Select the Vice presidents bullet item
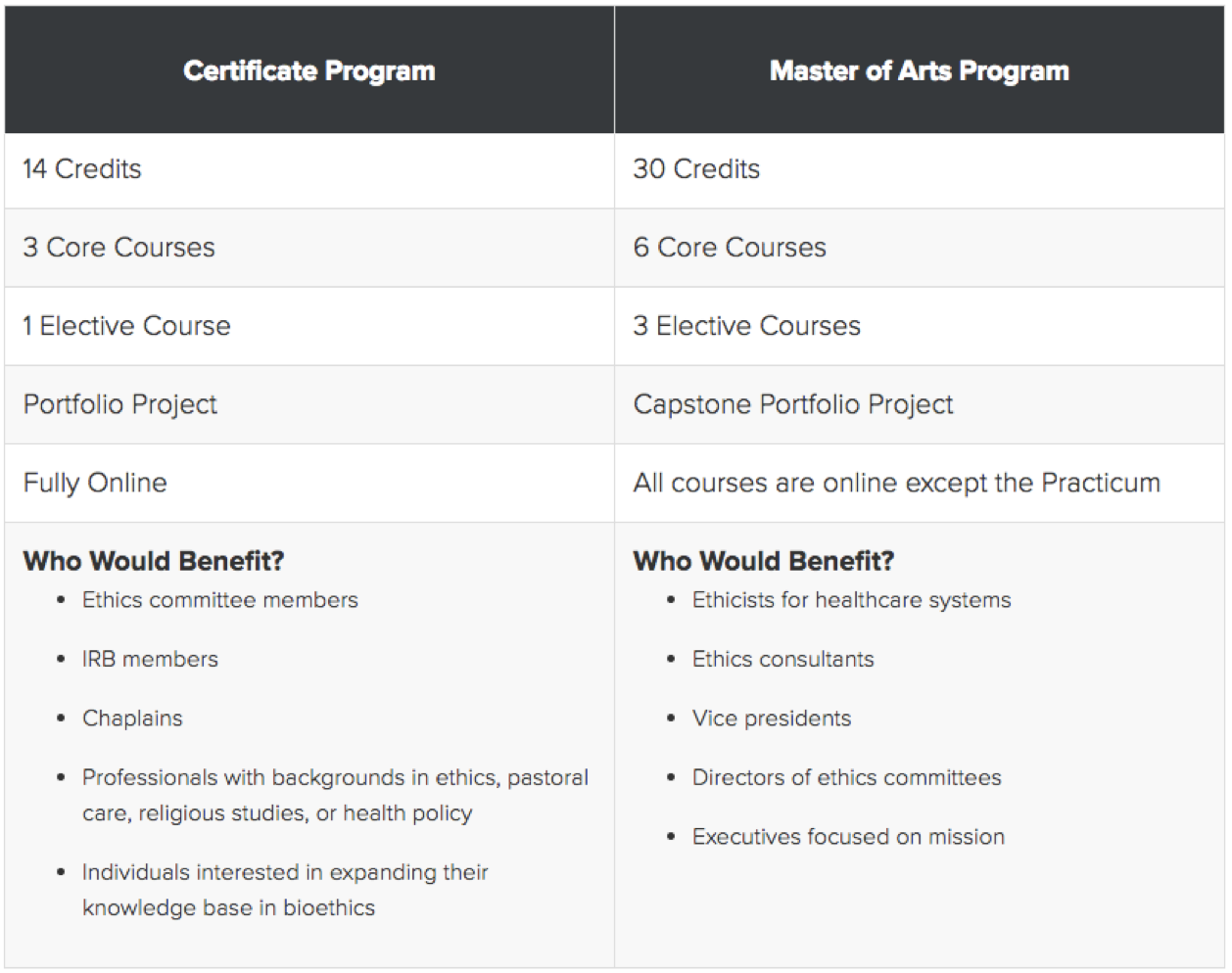The width and height of the screenshot is (1232, 973). tap(772, 718)
